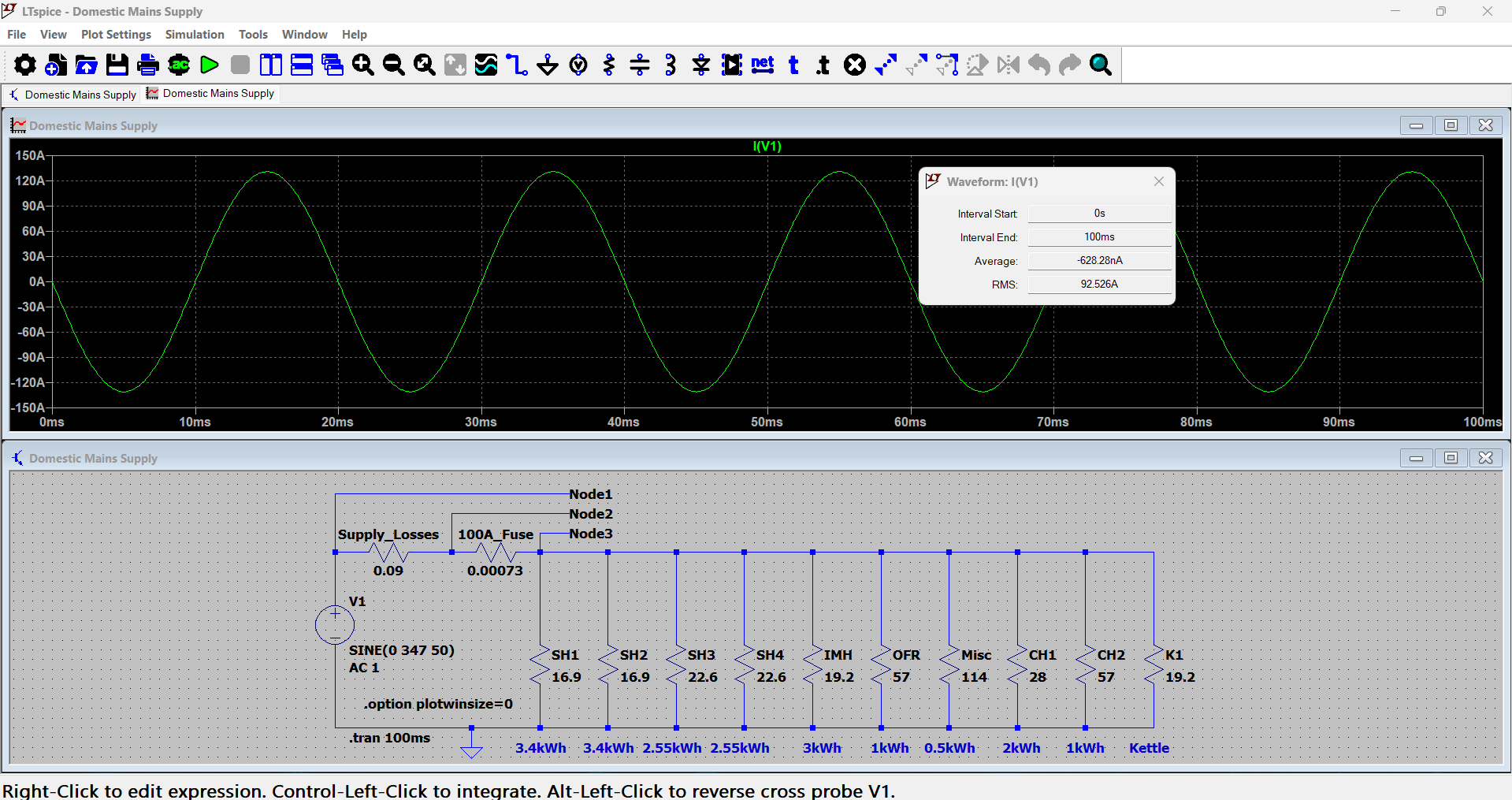
Task: Select the SPICE directive .t tool
Action: [x=824, y=65]
